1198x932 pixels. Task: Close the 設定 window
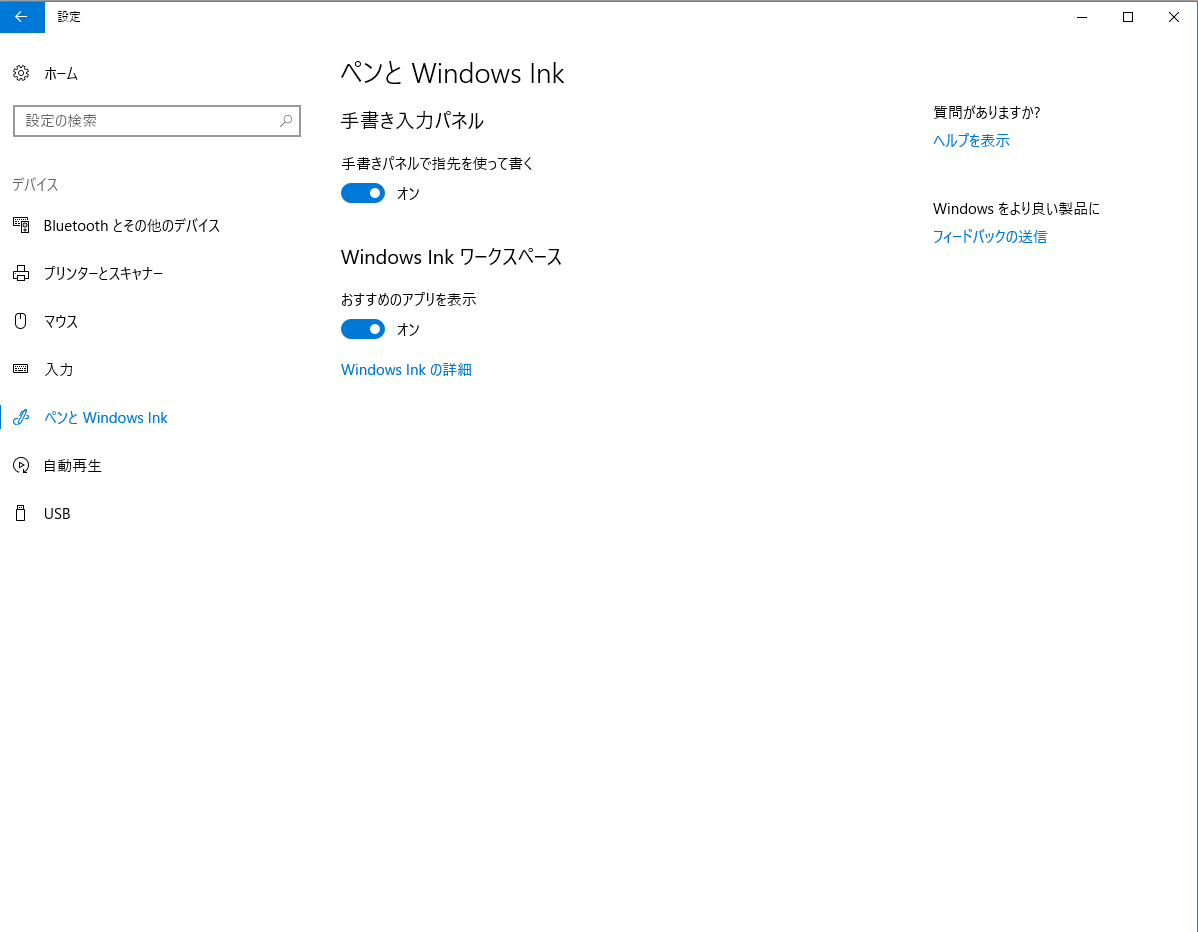pos(1174,17)
